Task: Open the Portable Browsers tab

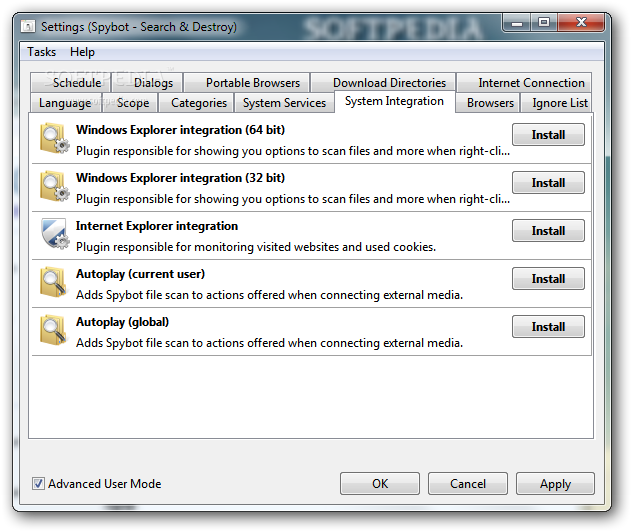Action: pos(247,83)
